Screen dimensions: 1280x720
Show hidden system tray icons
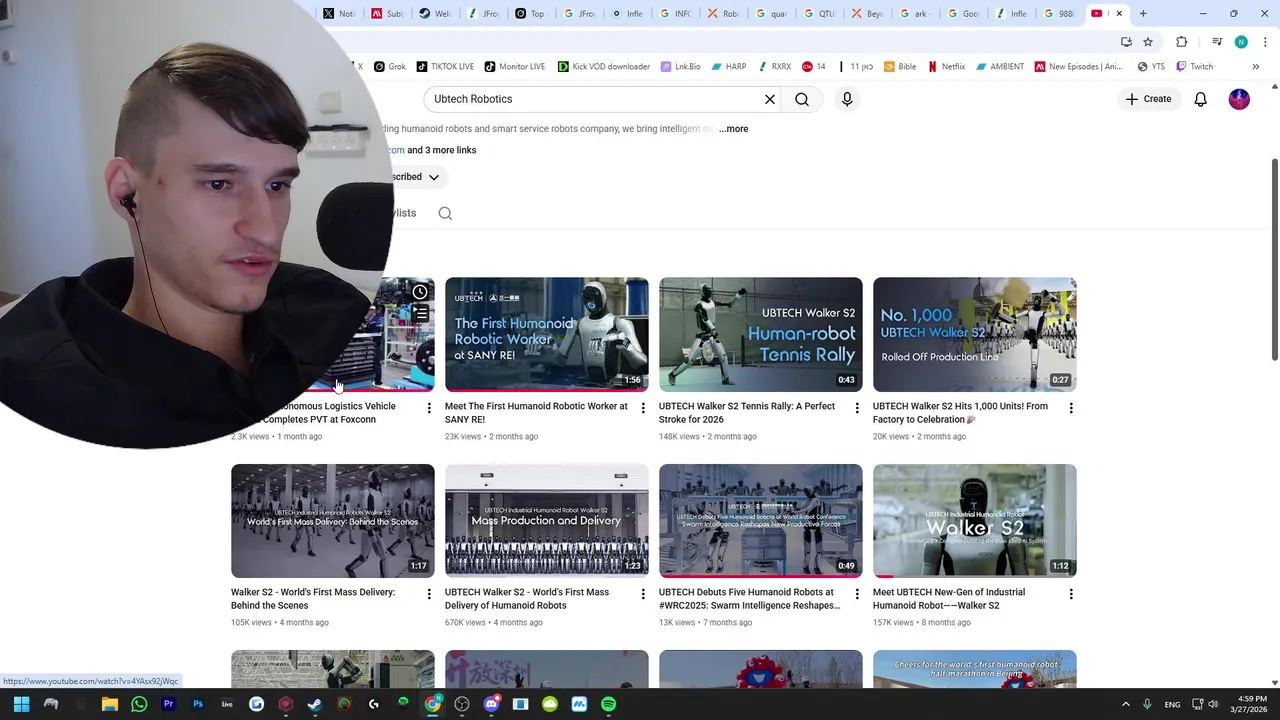coord(1126,704)
